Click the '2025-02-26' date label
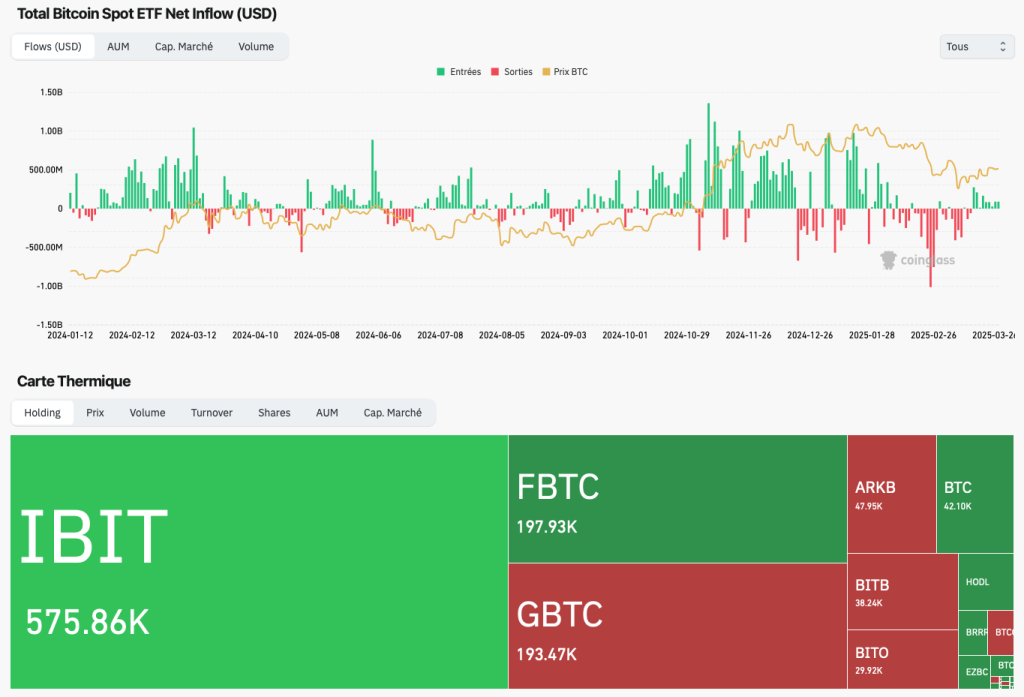The width and height of the screenshot is (1024, 697). coord(933,335)
